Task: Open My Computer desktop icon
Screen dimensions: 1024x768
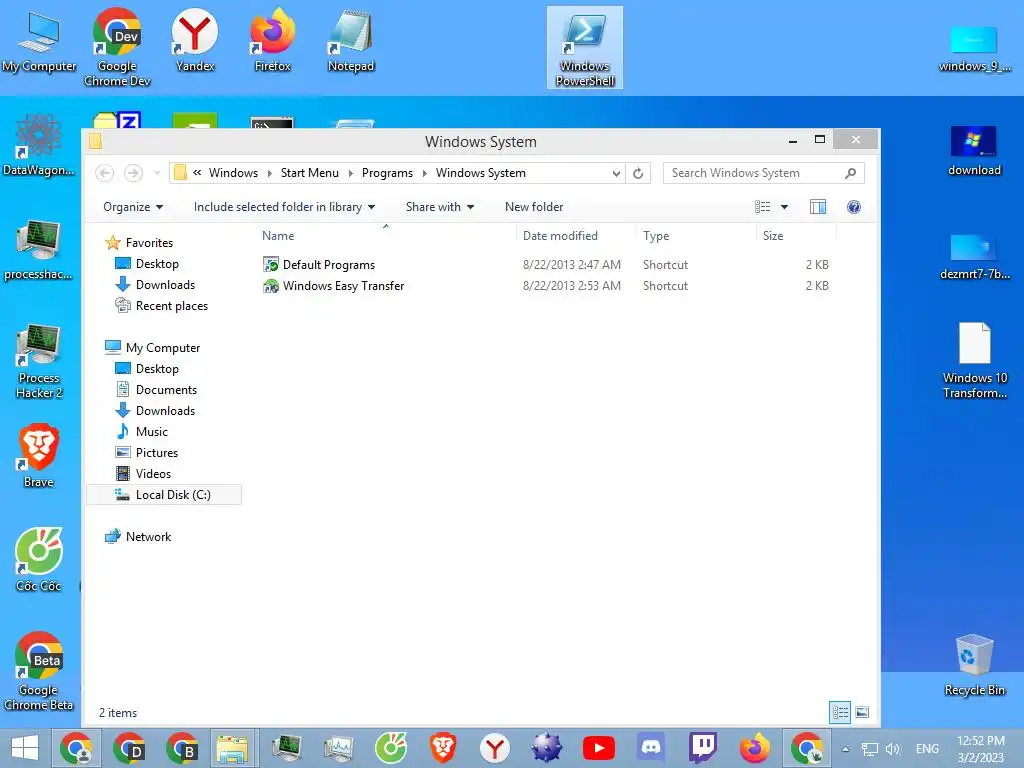Action: pos(39,40)
